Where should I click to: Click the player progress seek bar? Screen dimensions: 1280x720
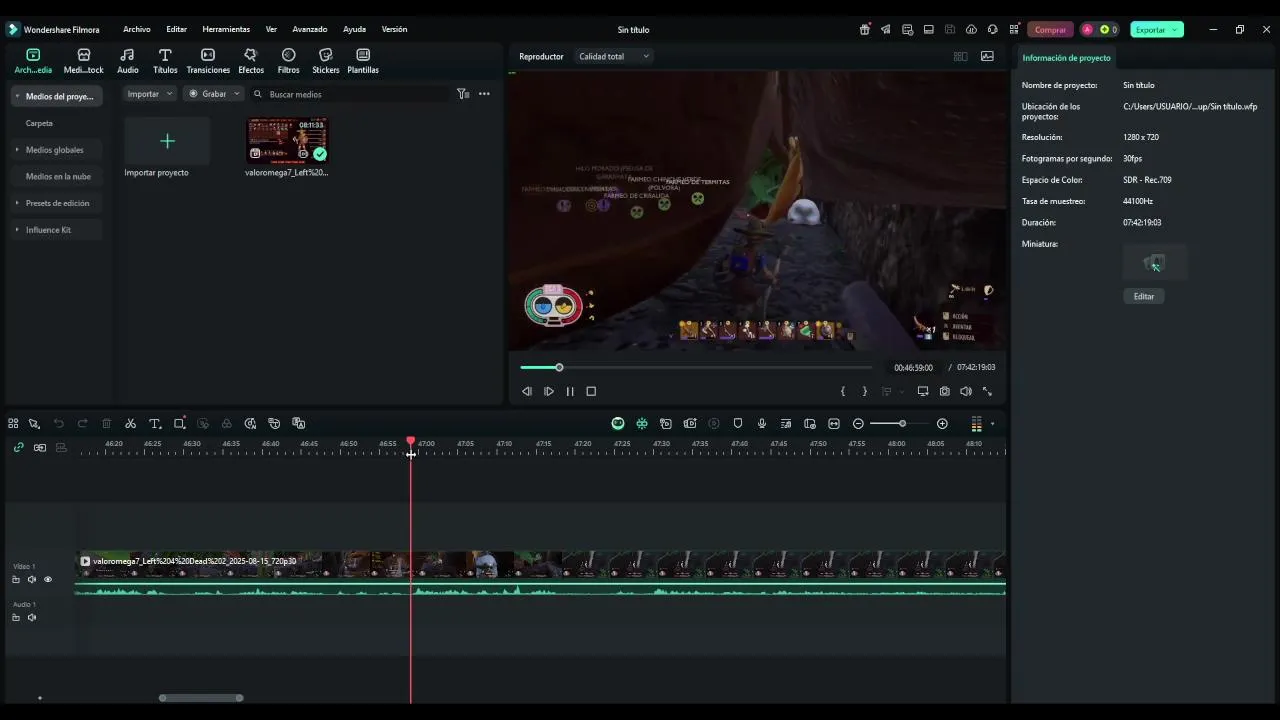click(x=697, y=368)
